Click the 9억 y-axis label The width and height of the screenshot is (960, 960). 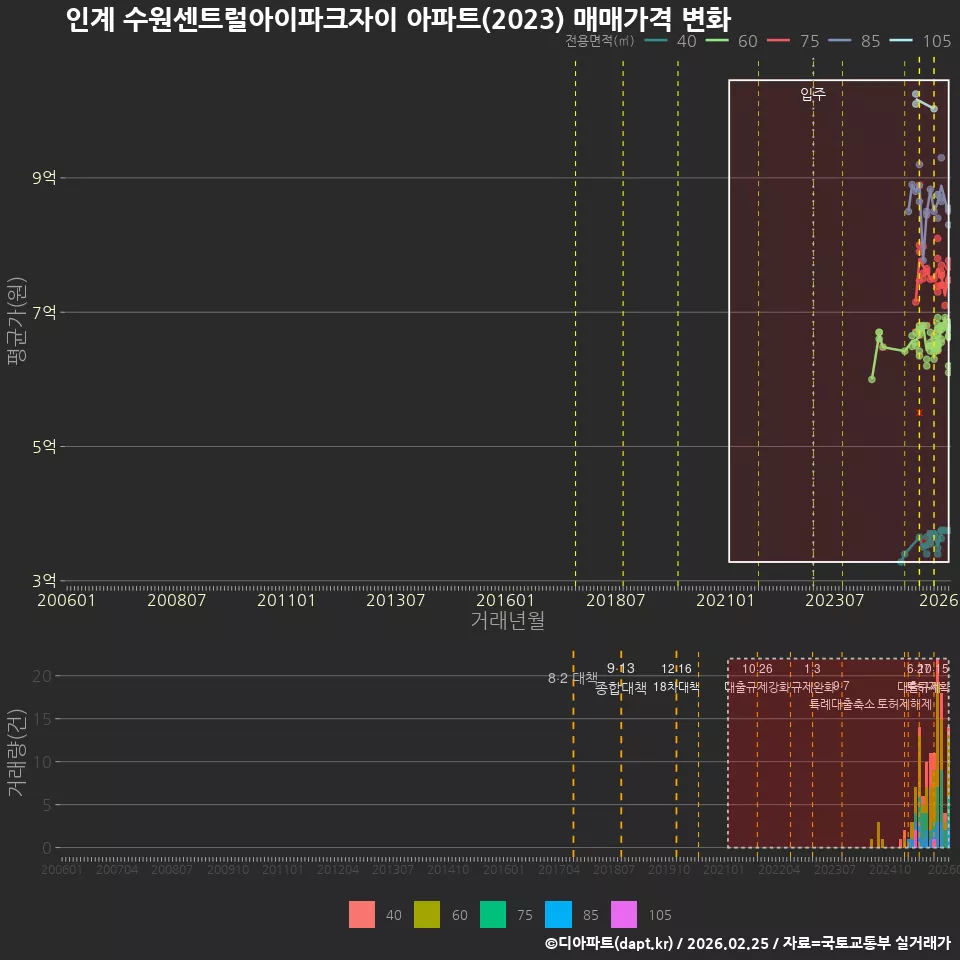tap(44, 178)
